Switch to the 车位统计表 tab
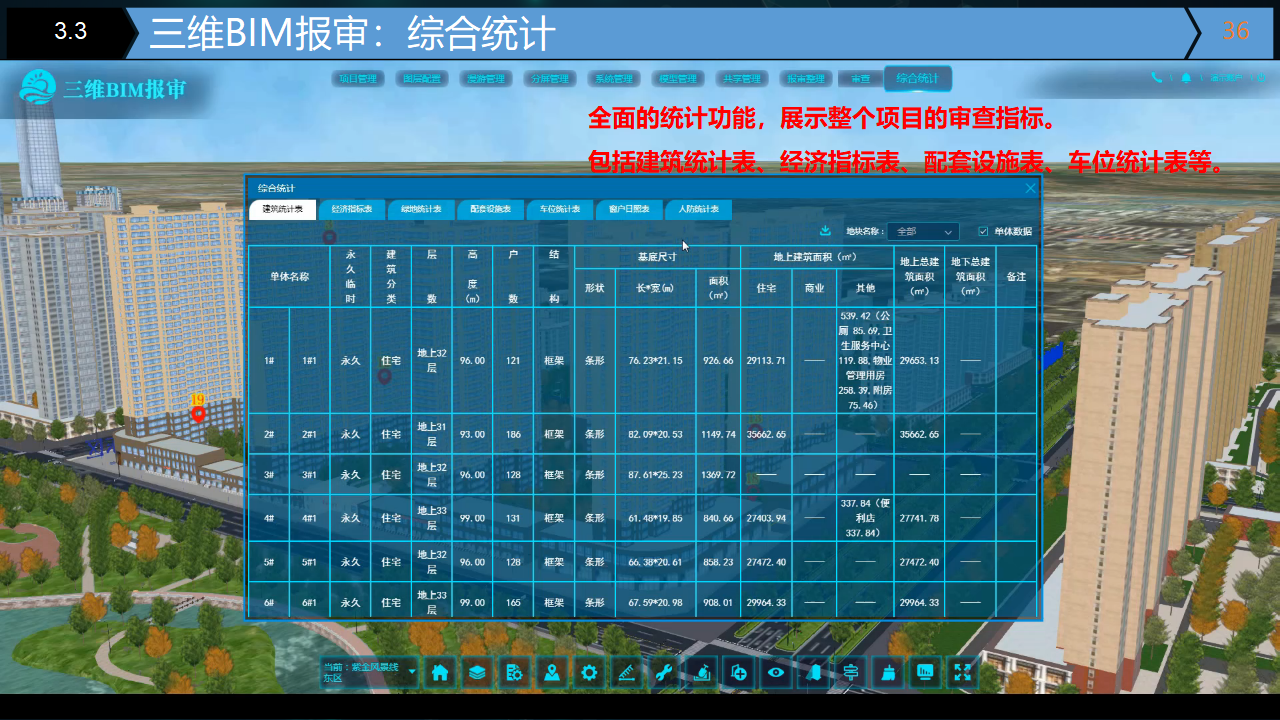The width and height of the screenshot is (1280, 720). [559, 210]
